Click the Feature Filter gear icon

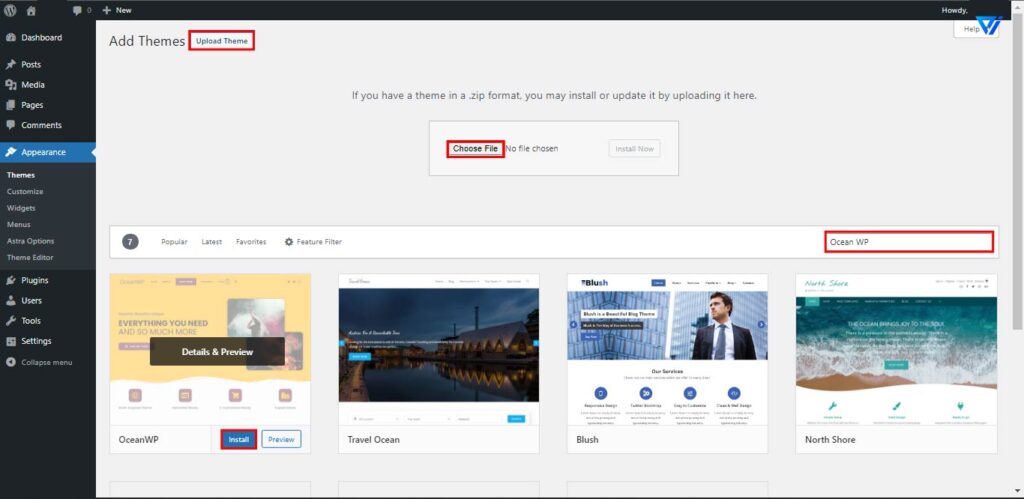(289, 242)
